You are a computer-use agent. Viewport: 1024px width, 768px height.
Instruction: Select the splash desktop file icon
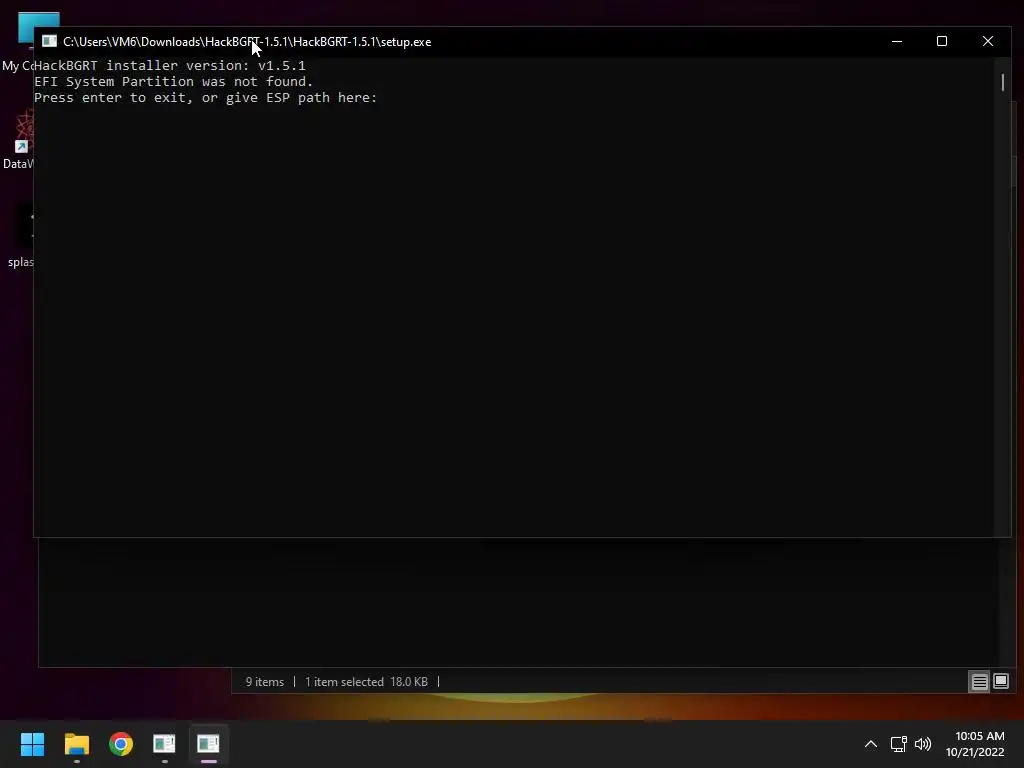20,236
